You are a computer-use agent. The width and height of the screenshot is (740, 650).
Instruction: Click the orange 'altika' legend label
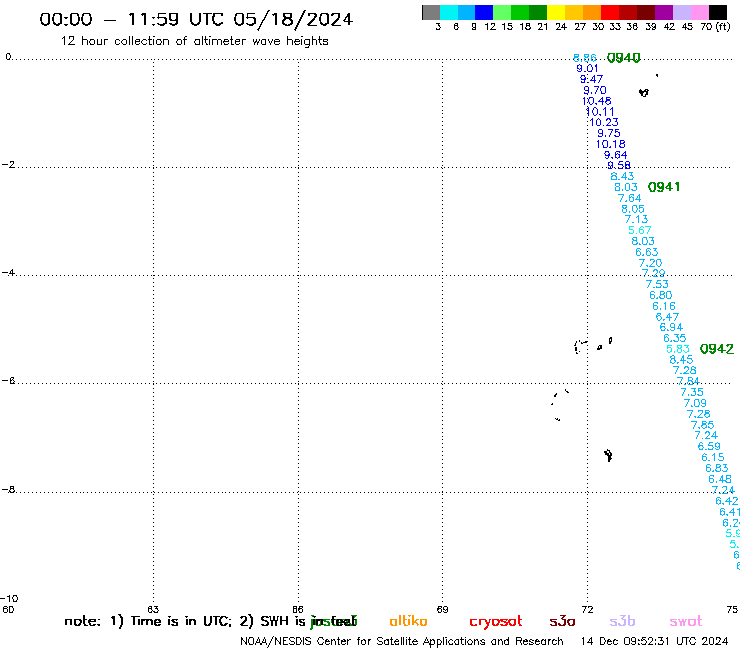pyautogui.click(x=408, y=621)
